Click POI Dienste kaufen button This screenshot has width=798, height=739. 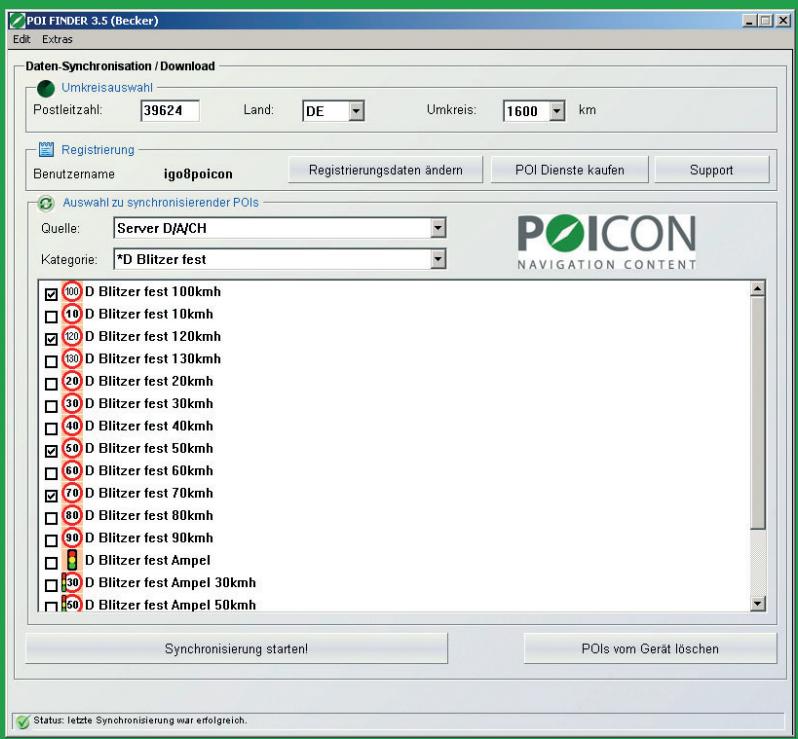tap(569, 170)
